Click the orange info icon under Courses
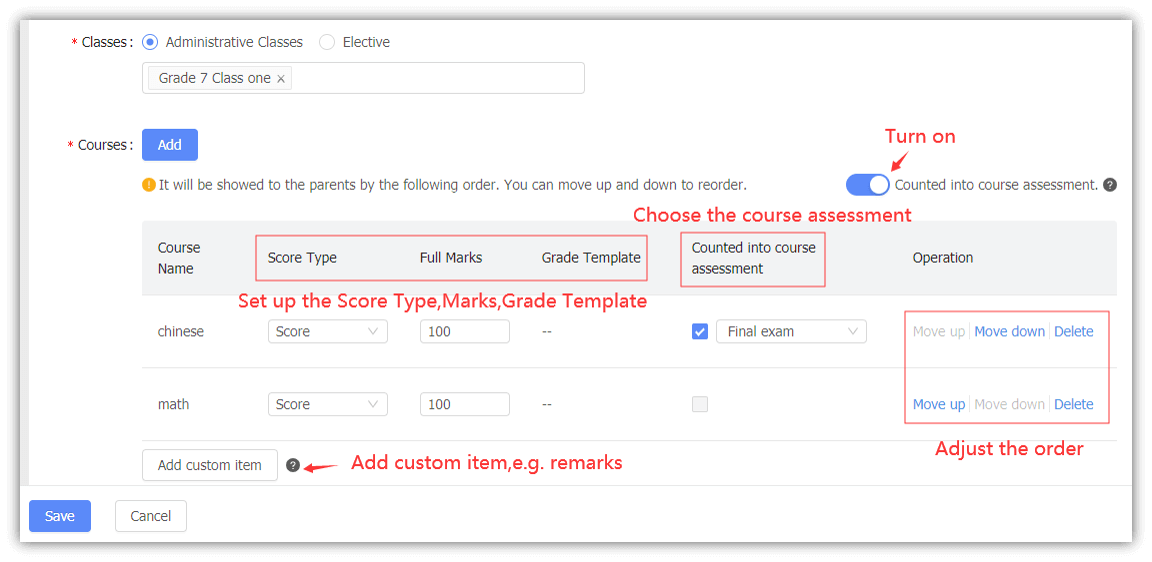The image size is (1152, 562). point(149,185)
